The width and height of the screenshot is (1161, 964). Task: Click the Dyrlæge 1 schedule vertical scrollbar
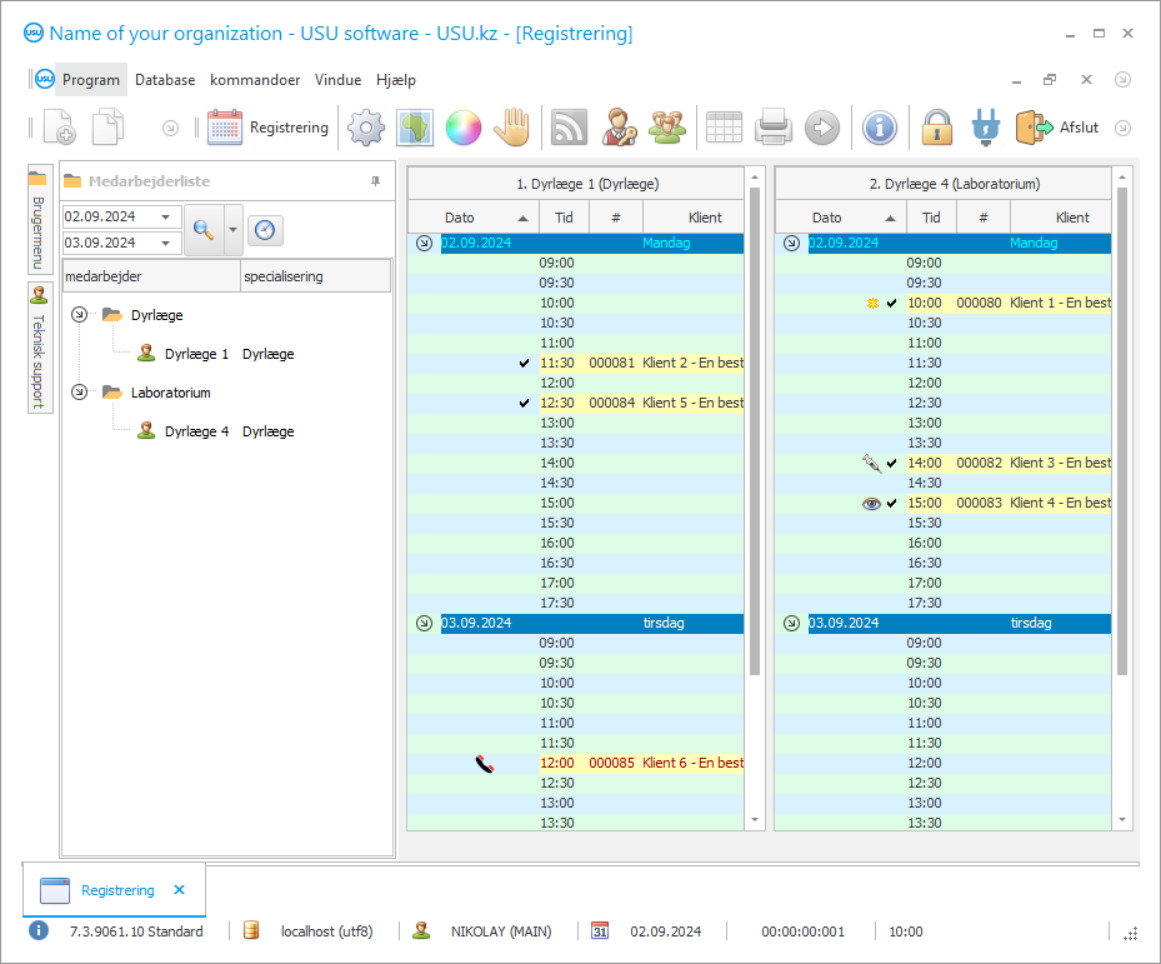(x=755, y=431)
